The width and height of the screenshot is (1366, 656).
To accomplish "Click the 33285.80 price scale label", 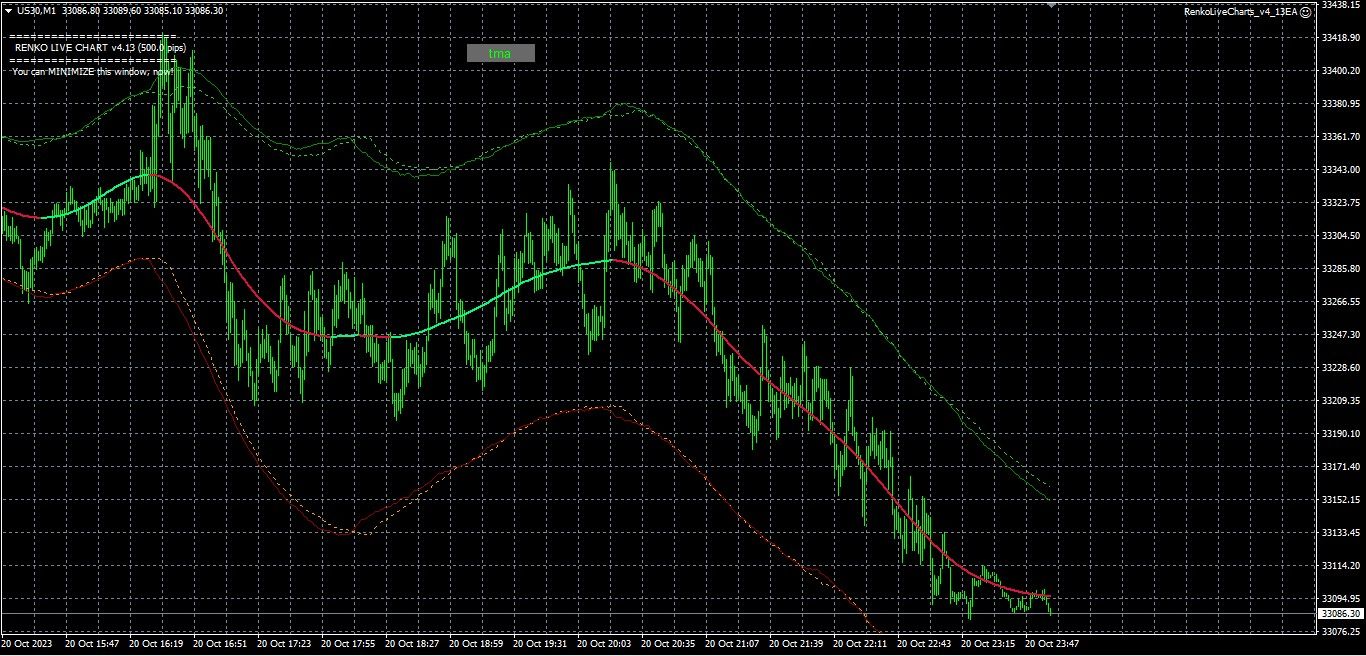I will [x=1340, y=269].
